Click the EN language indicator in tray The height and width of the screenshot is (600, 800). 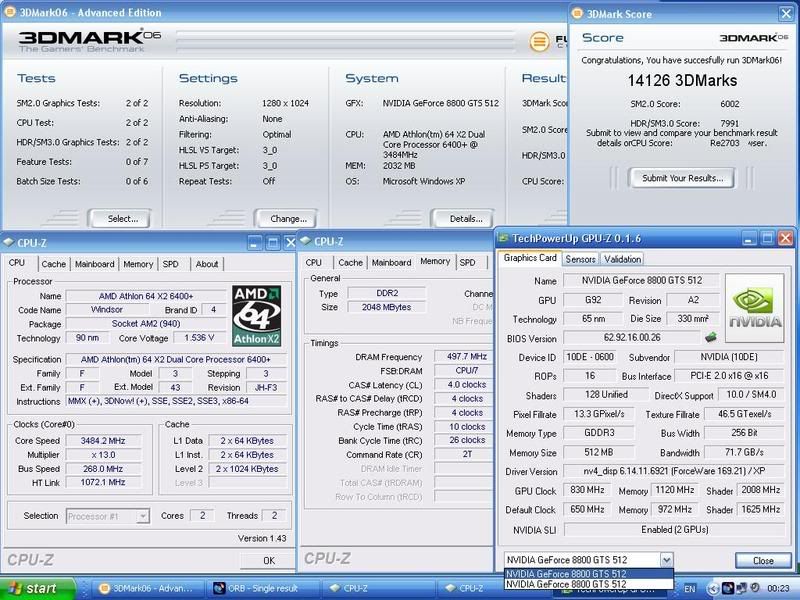point(688,589)
